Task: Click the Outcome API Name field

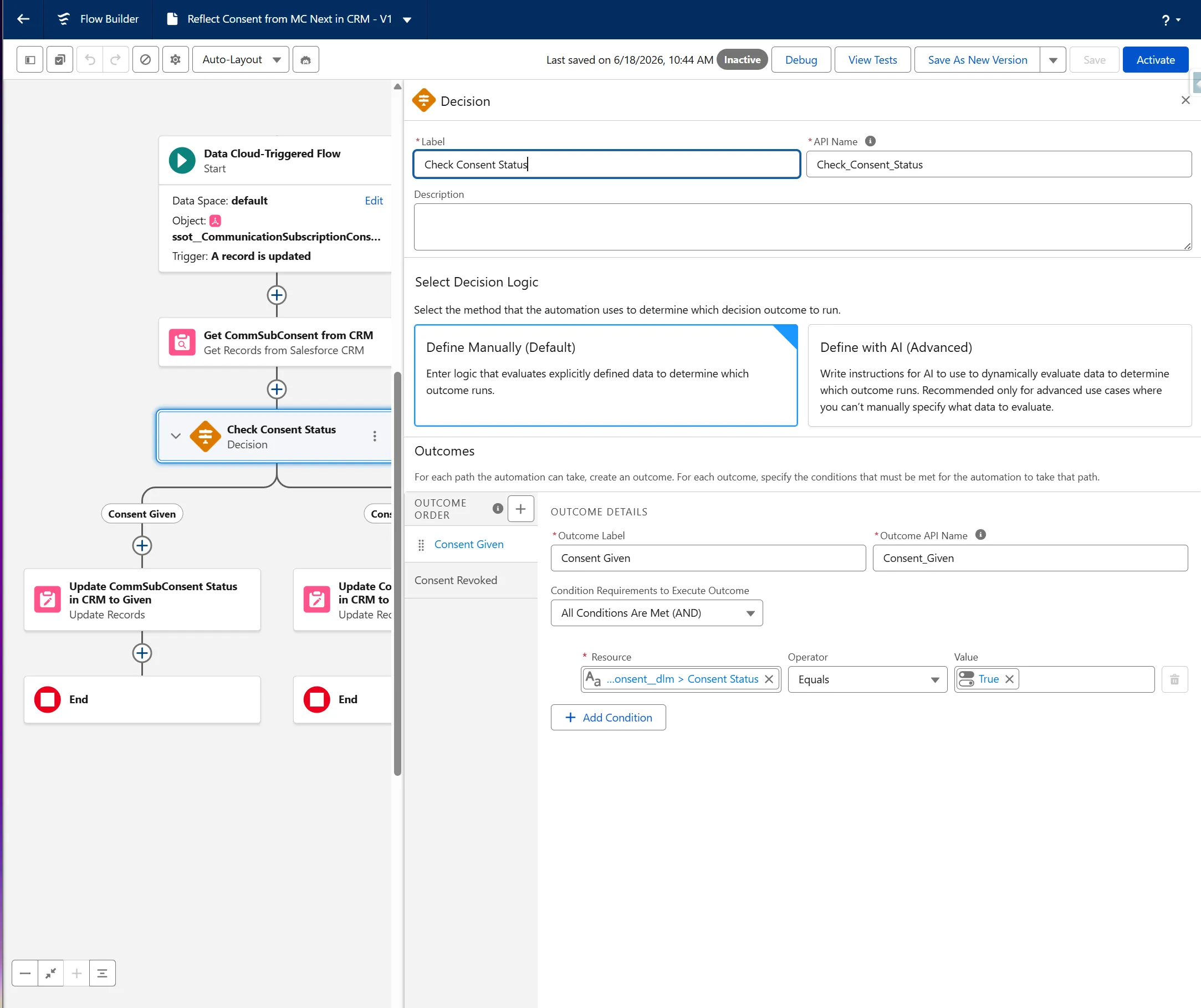Action: pyautogui.click(x=1030, y=558)
